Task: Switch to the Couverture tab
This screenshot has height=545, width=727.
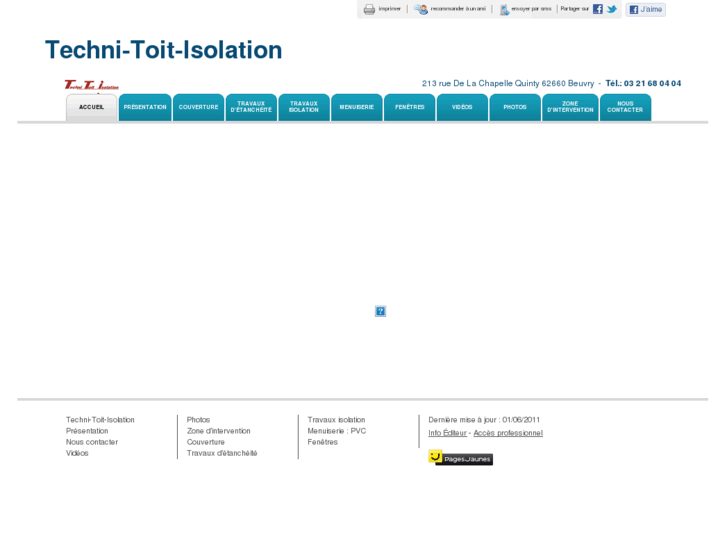Action: 198,108
